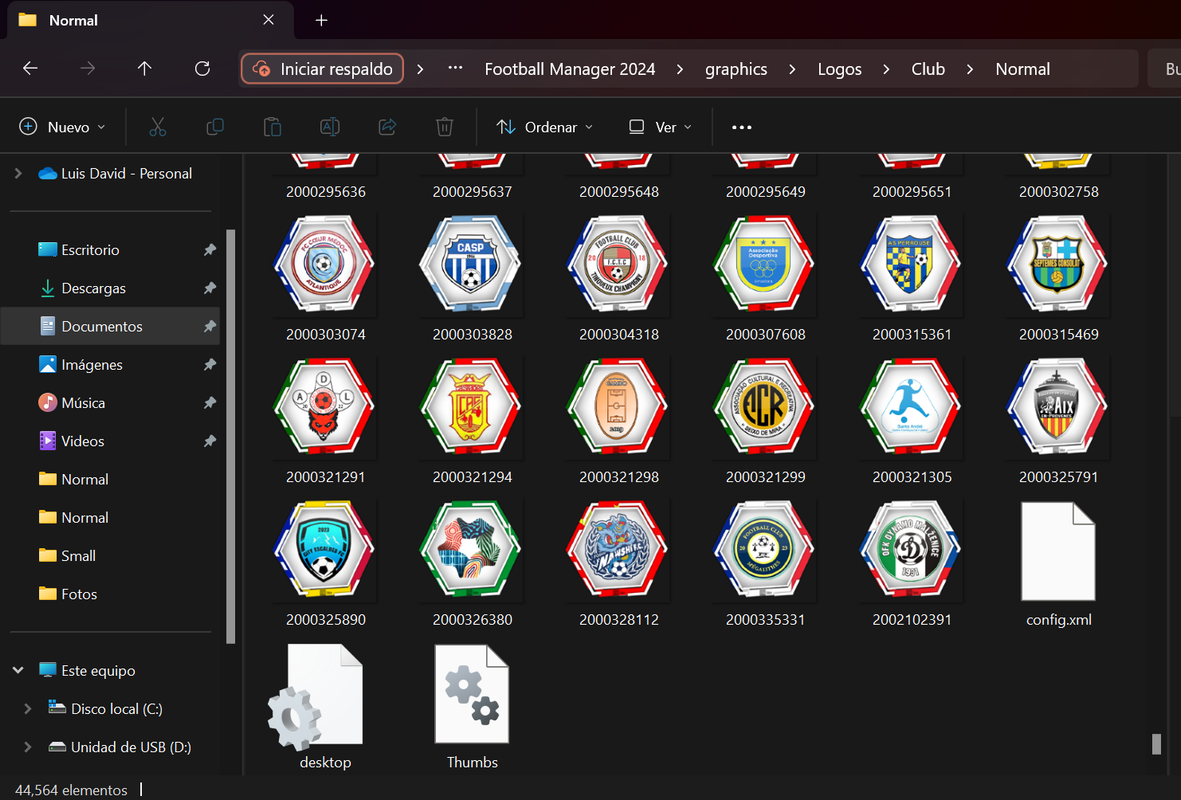Click the Share icon in toolbar
Screen dimensions: 1181x800
tap(387, 127)
